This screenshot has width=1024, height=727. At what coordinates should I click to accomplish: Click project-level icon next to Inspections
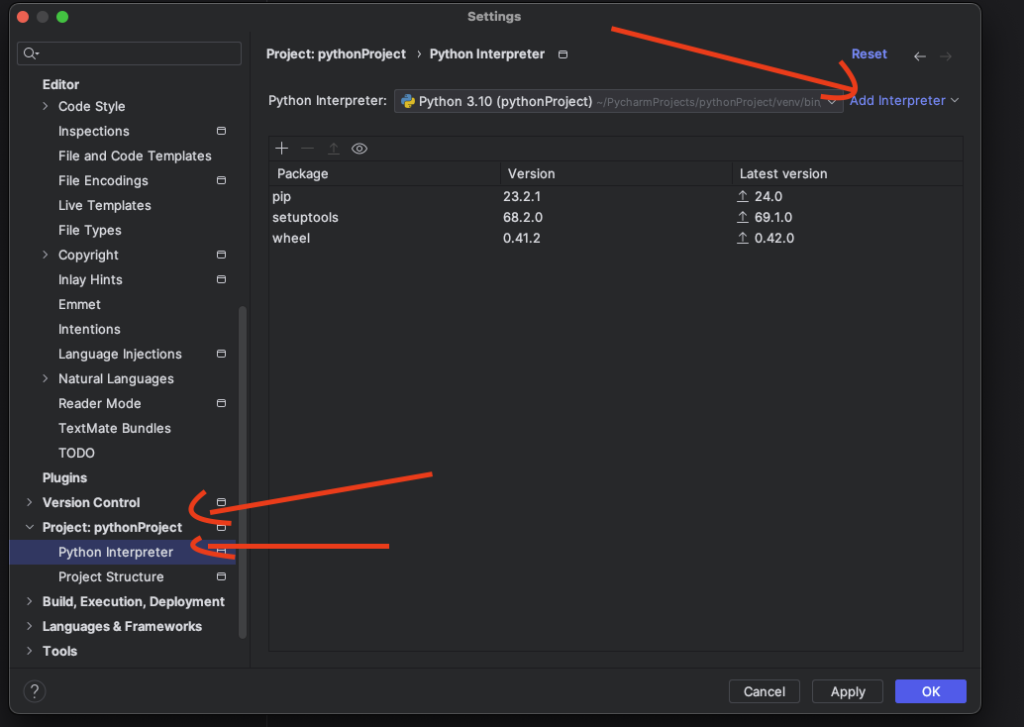tap(221, 131)
